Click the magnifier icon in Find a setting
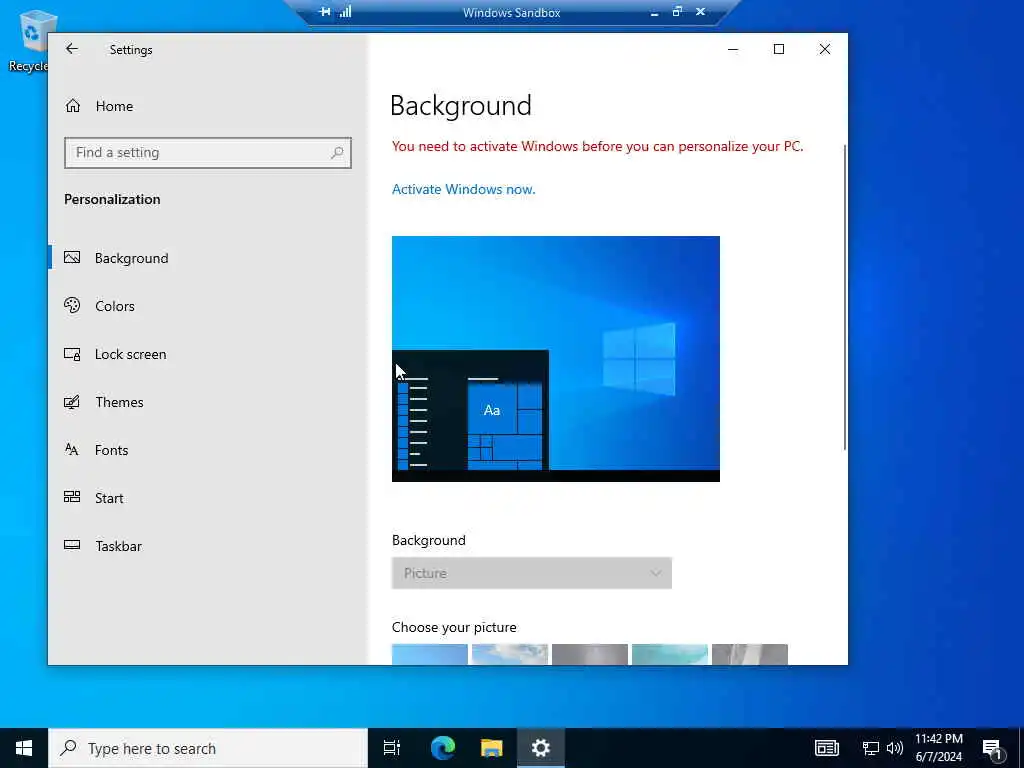 point(337,153)
